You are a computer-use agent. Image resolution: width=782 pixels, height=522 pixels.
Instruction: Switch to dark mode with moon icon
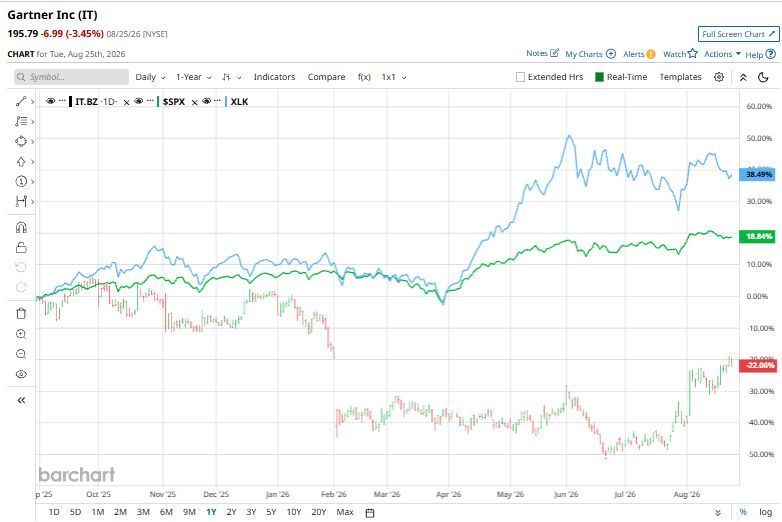763,77
